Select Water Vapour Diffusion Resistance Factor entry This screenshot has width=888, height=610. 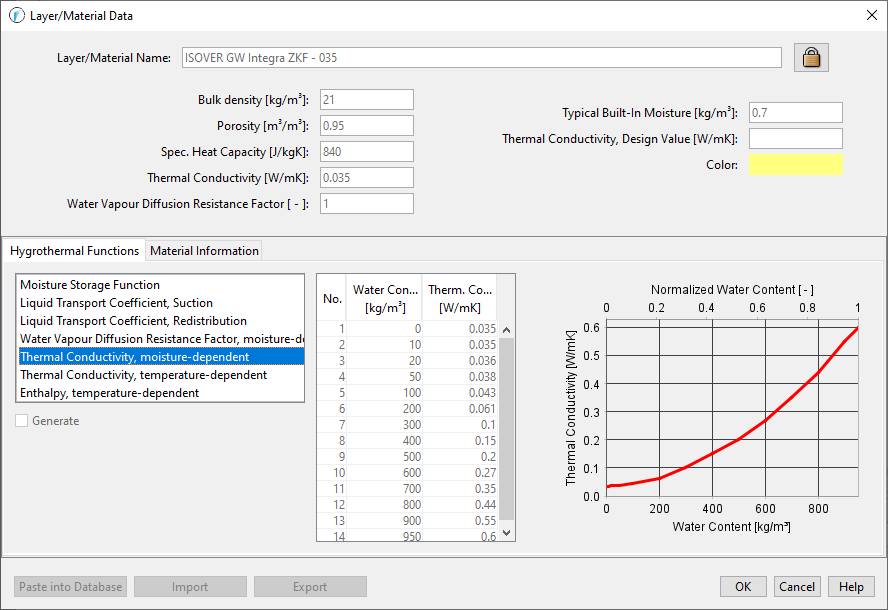pos(150,339)
